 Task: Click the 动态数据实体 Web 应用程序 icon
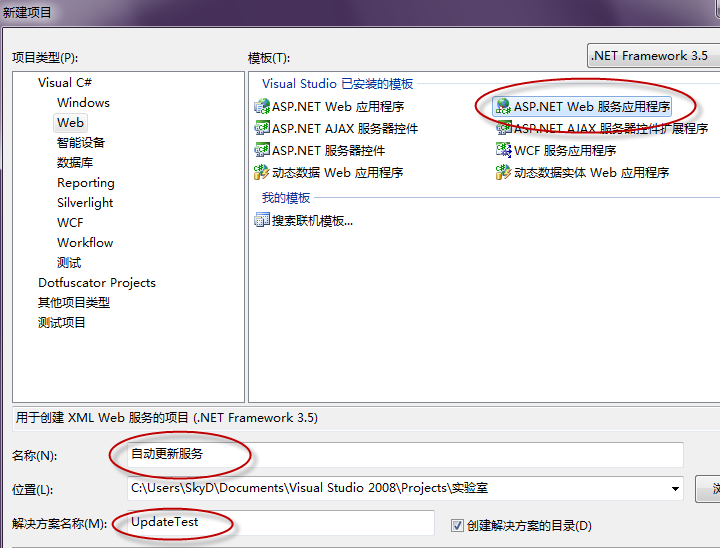pyautogui.click(x=504, y=172)
